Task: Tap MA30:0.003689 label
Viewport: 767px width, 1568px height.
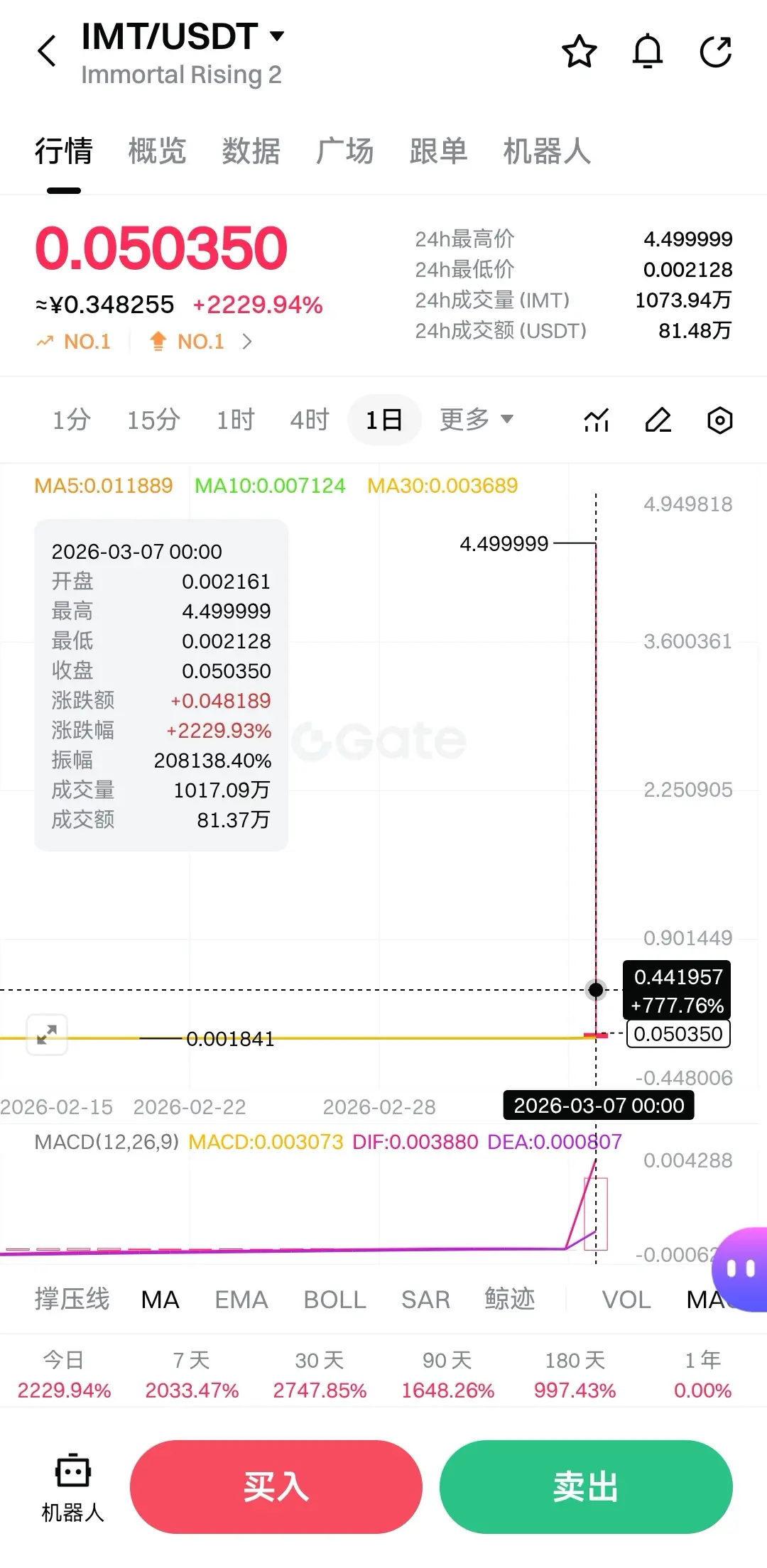Action: [442, 486]
